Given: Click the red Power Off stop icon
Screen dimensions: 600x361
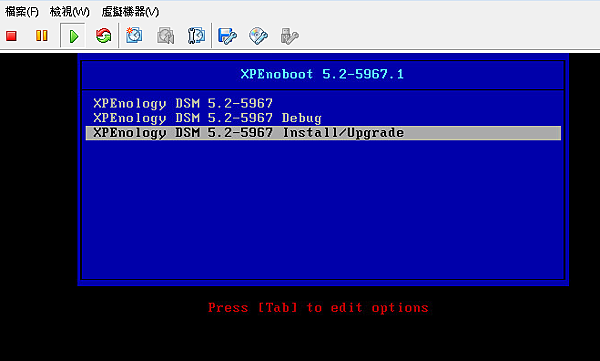Looking at the screenshot, I should tap(11, 36).
